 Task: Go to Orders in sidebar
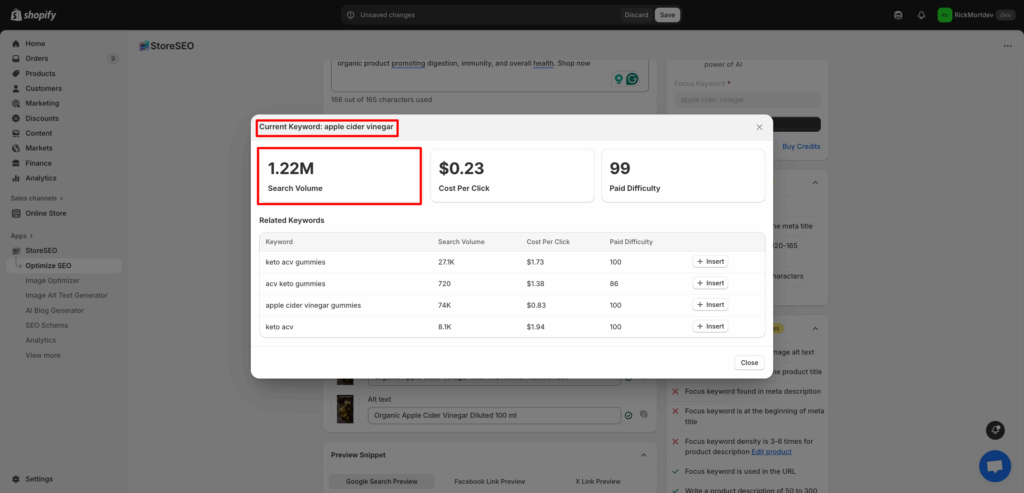(x=37, y=58)
